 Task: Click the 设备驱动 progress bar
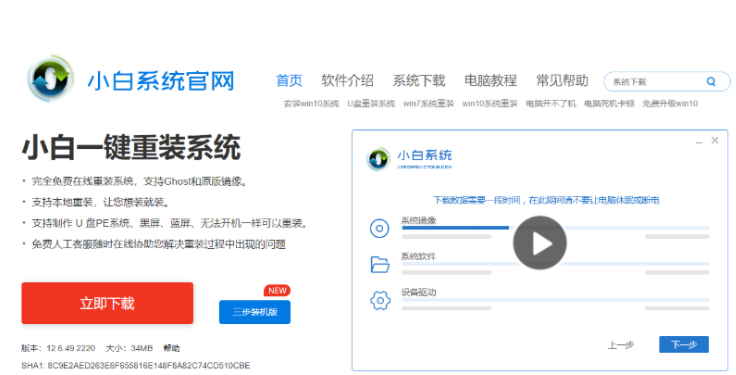coord(555,300)
